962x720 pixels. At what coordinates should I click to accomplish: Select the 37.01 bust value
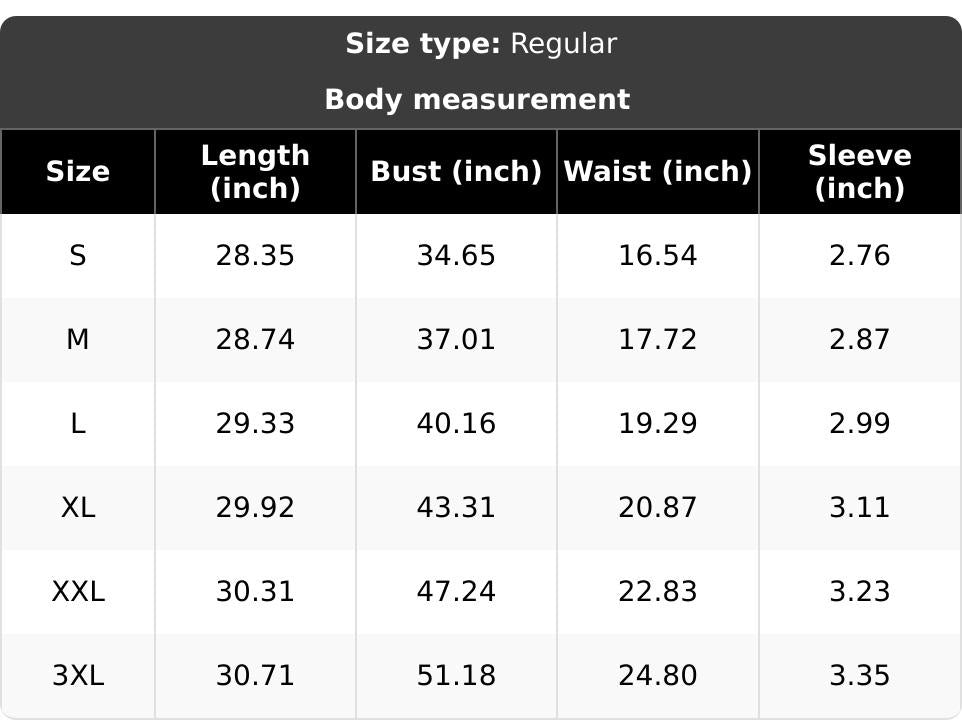click(x=456, y=339)
